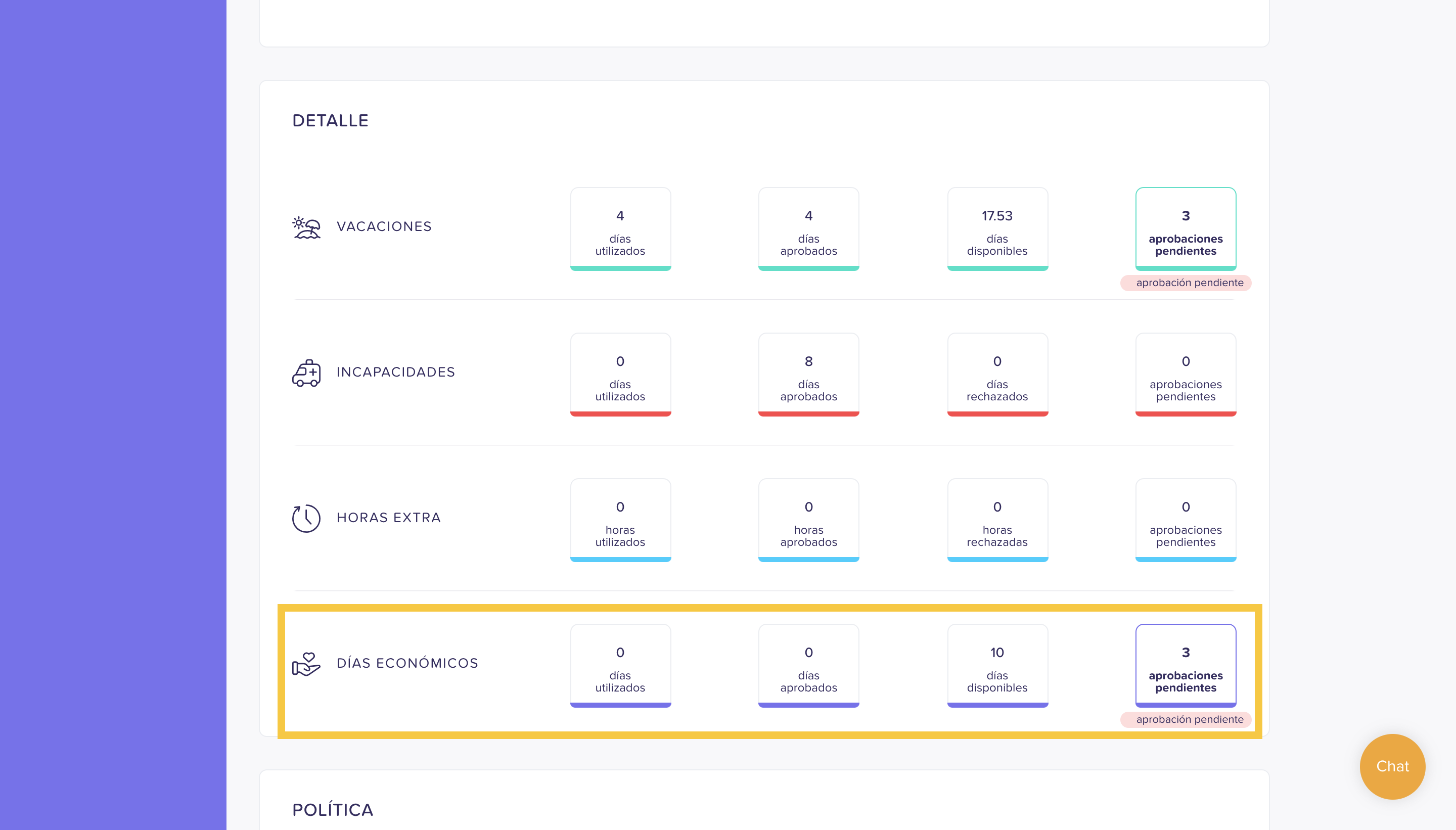
Task: Click the Días Económicos hand-heart icon
Action: 307,664
